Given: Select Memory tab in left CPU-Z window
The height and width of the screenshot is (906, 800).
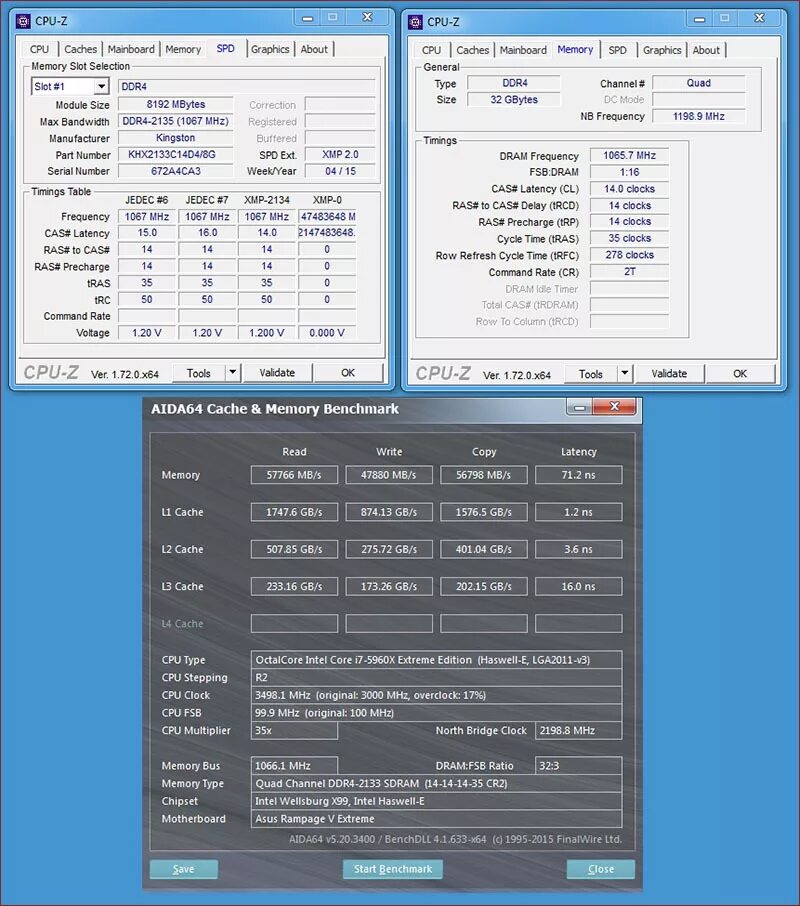Looking at the screenshot, I should pos(183,50).
